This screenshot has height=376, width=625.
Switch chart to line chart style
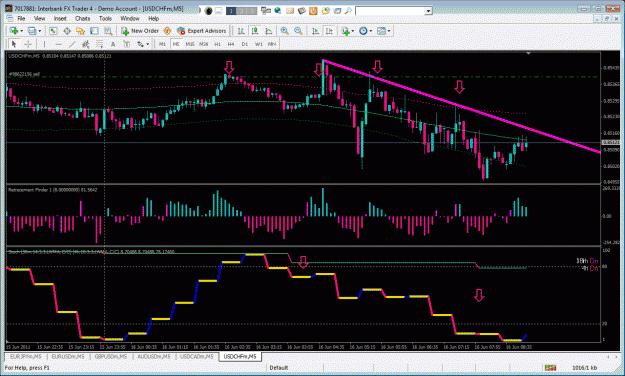(269, 31)
